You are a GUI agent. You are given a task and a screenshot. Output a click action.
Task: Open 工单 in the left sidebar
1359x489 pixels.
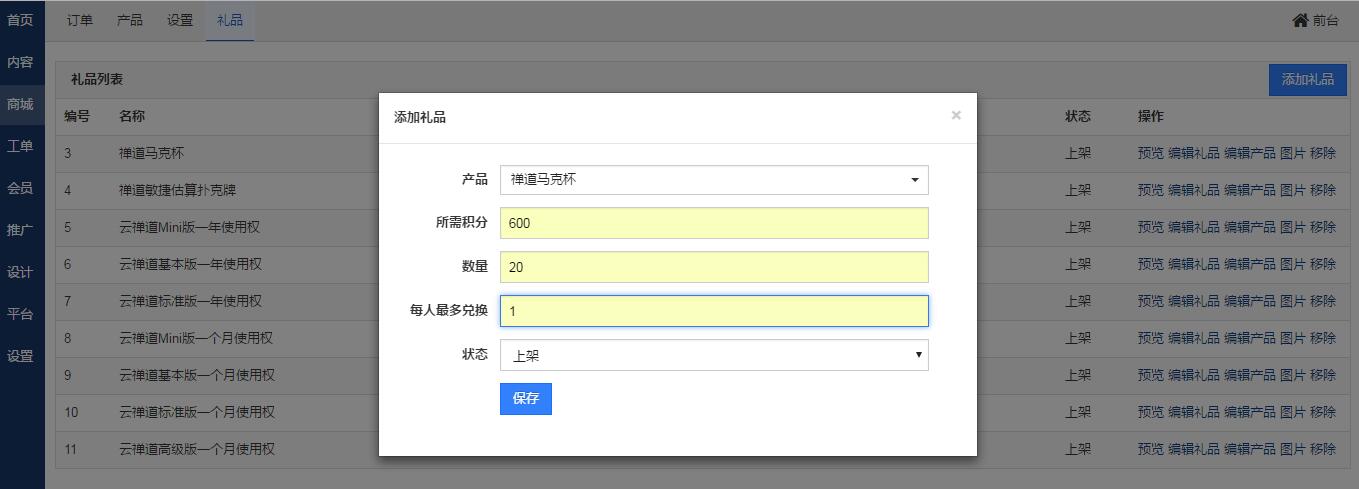20,146
